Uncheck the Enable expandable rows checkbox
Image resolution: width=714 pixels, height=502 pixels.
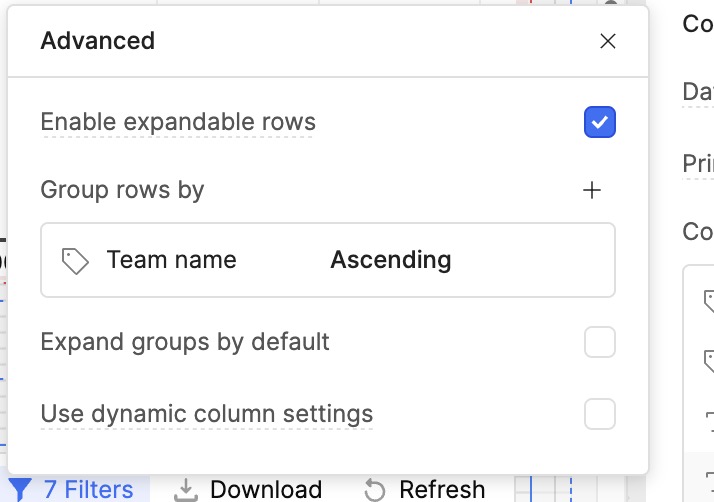599,123
